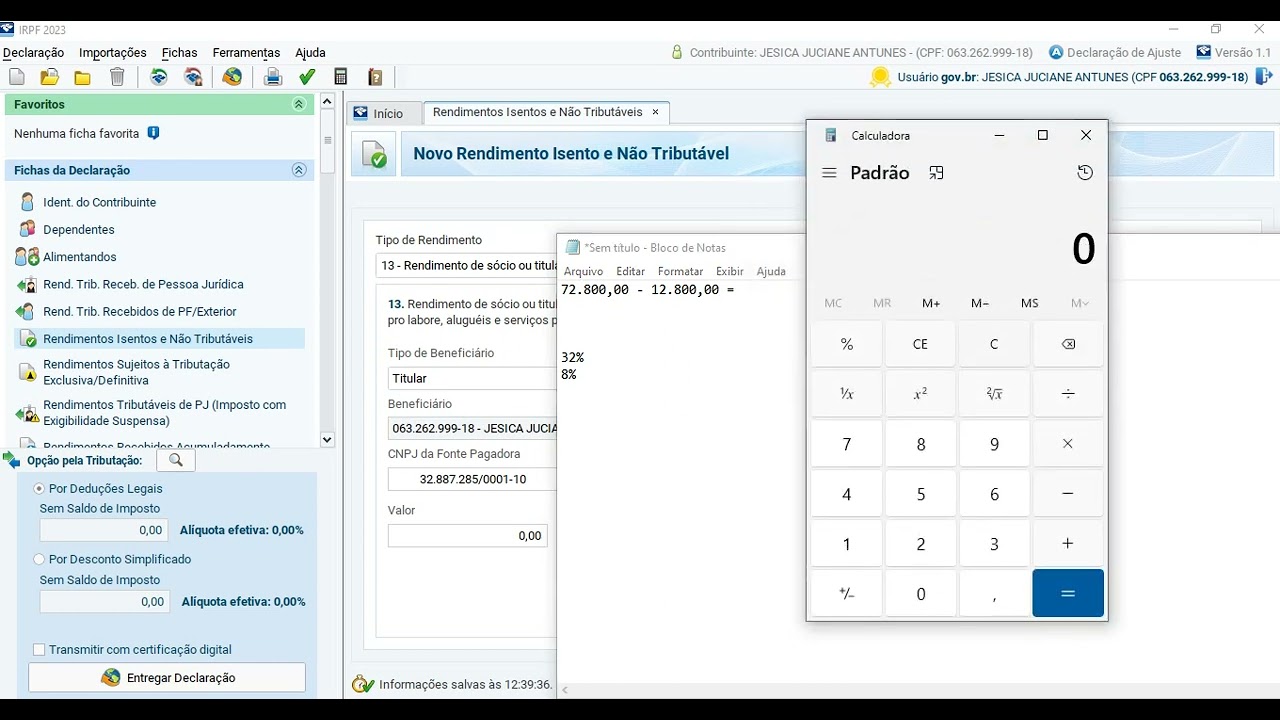The image size is (1280, 720).
Task: Open the Declaração menu
Action: [x=33, y=53]
